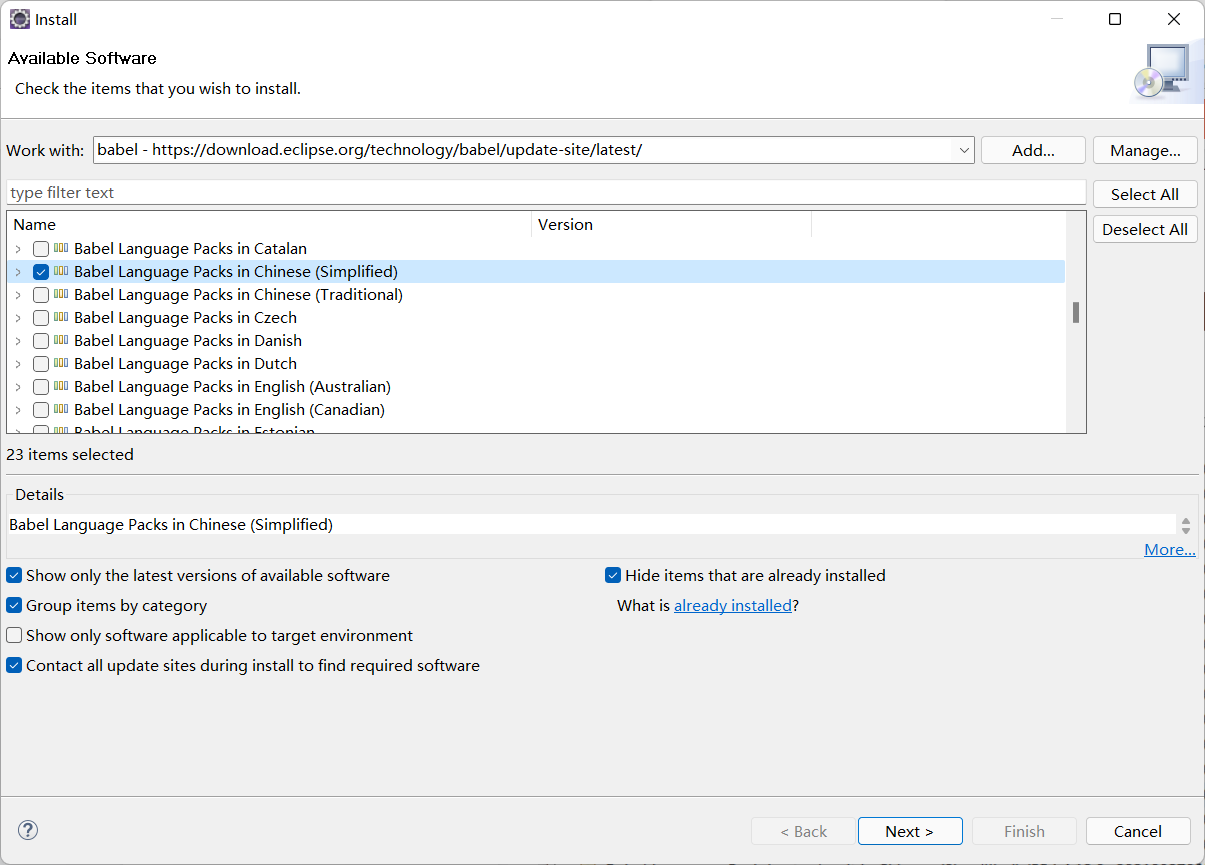This screenshot has width=1205, height=865.
Task: Click the Version column header
Action: tap(670, 225)
